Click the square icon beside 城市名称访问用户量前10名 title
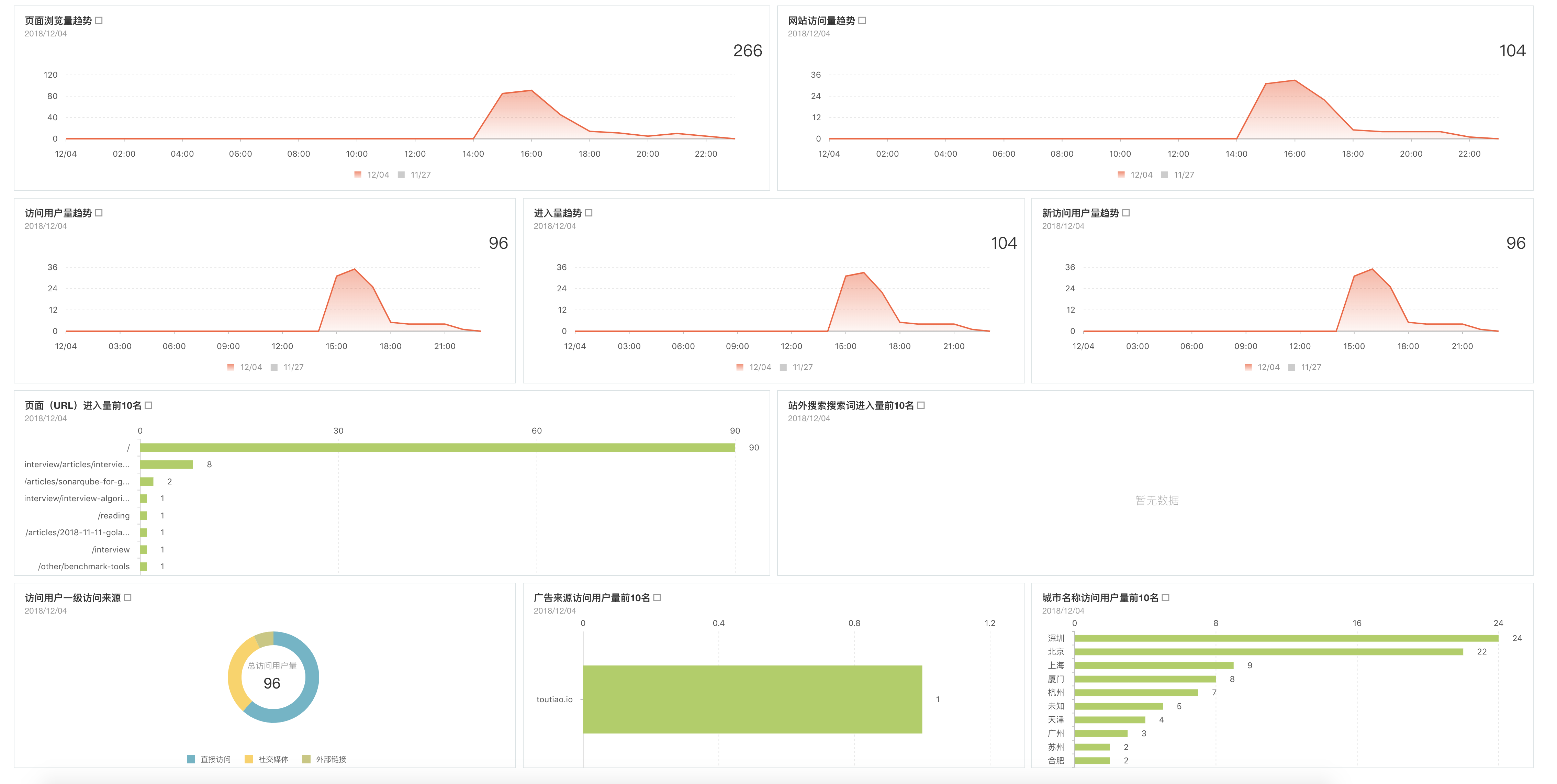The width and height of the screenshot is (1557, 784). pos(1166,597)
